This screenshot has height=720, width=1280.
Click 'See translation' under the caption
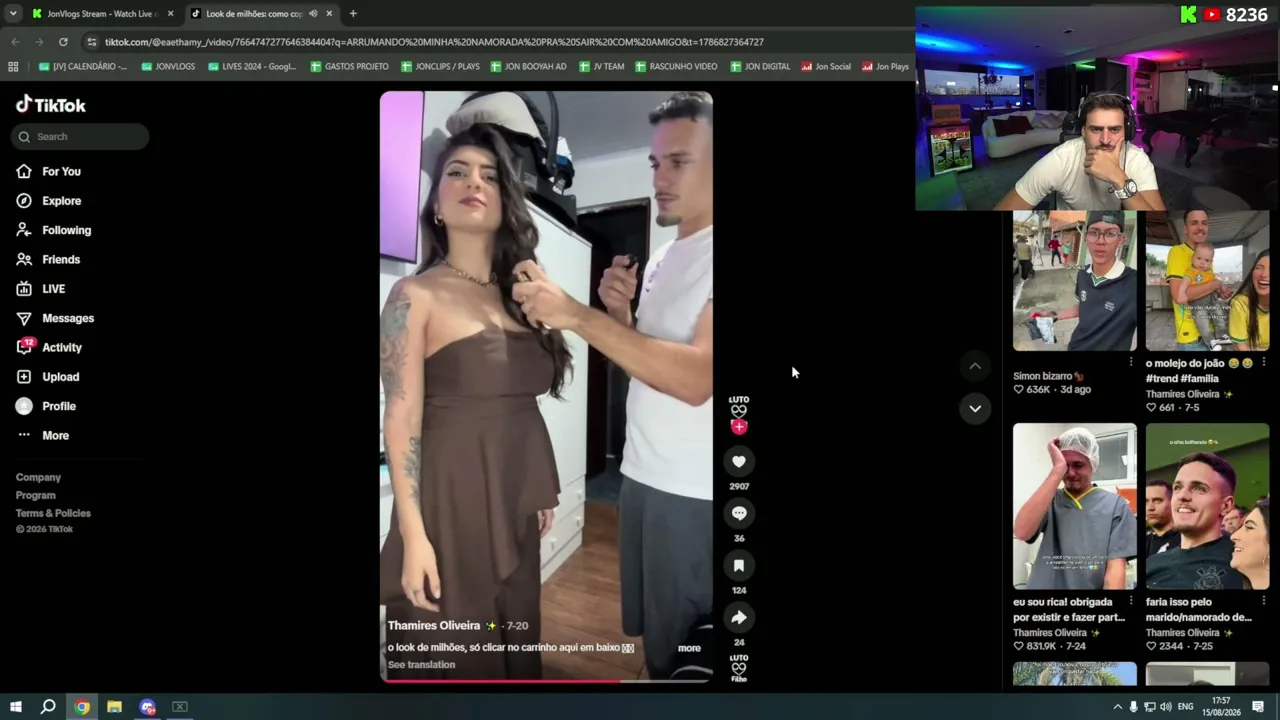click(x=421, y=665)
